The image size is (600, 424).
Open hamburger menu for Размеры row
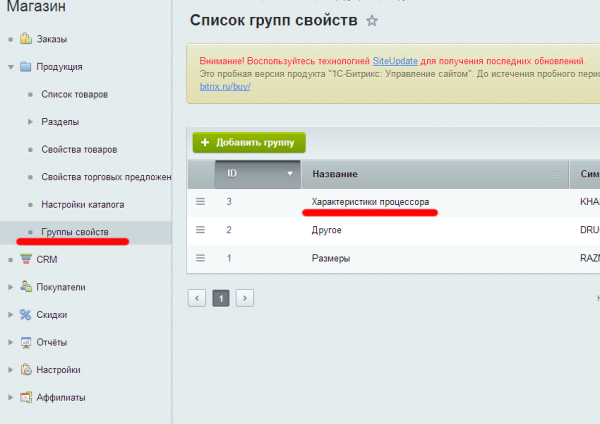[200, 258]
